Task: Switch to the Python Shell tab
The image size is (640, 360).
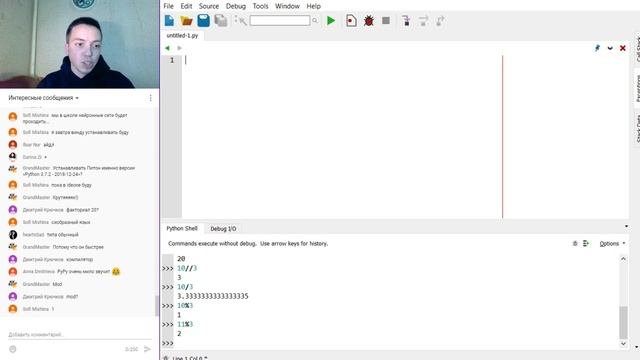Action: [x=182, y=229]
